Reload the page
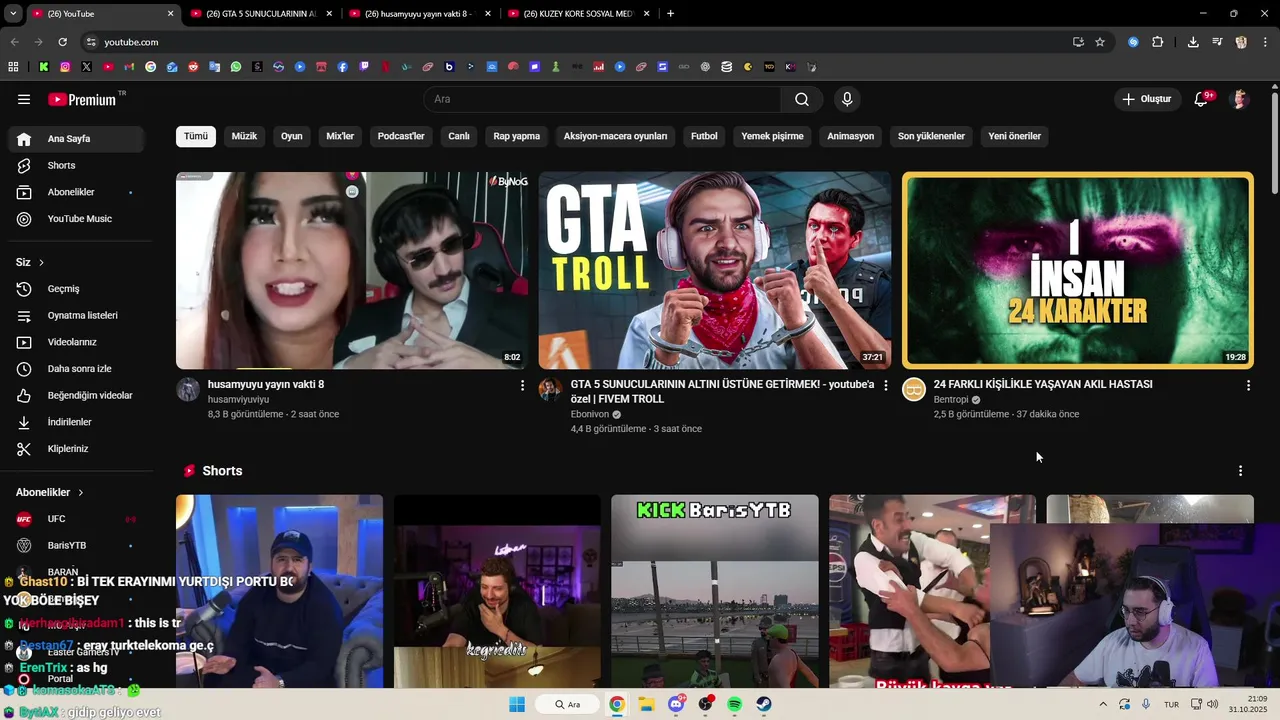Screen dimensions: 1280x720 62,42
